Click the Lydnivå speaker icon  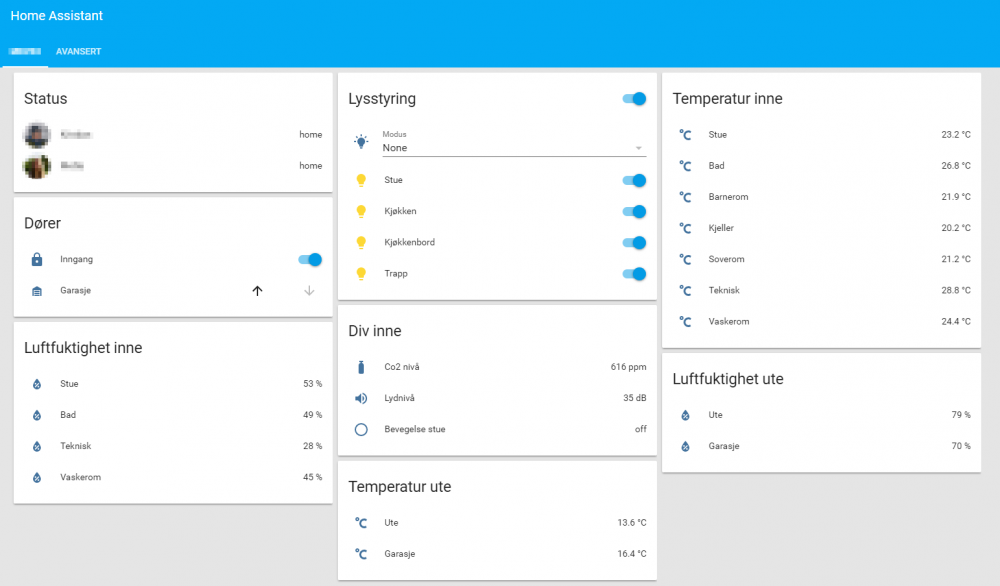click(361, 398)
